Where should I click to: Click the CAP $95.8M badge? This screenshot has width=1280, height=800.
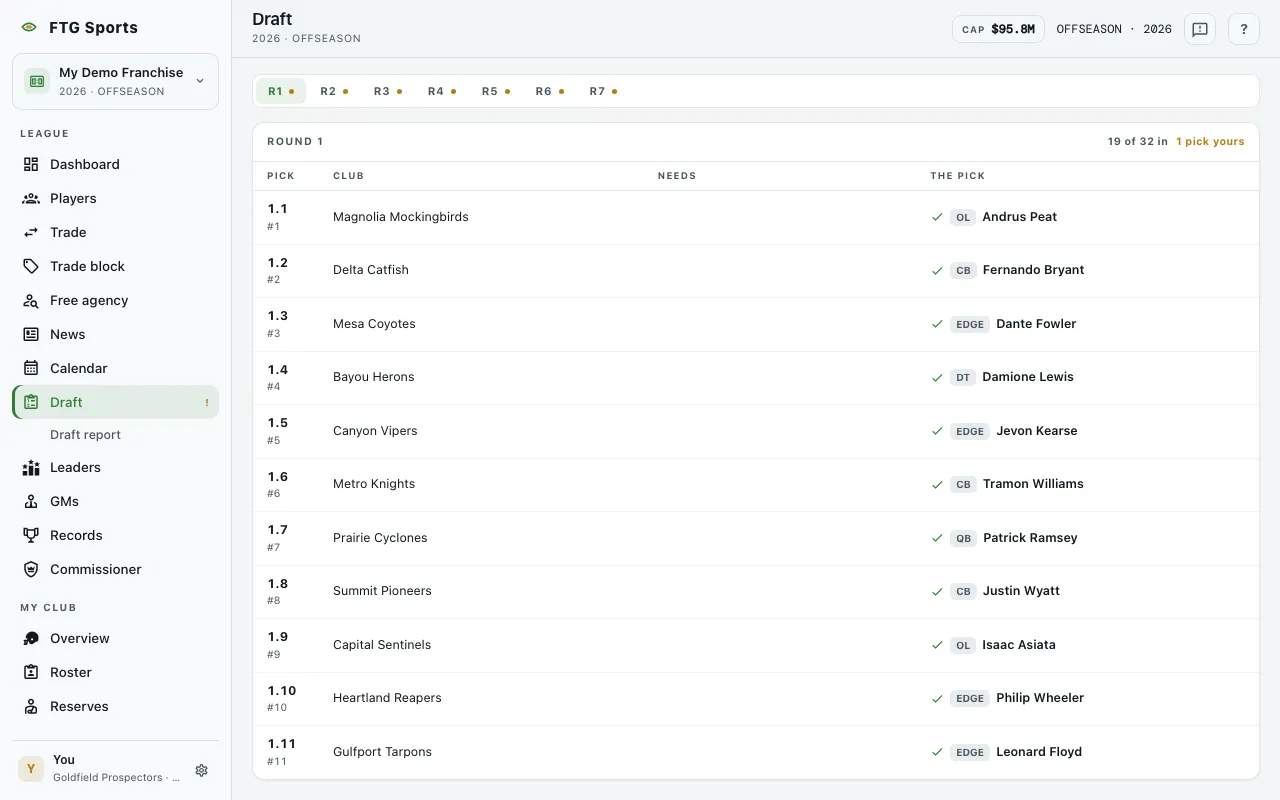[x=998, y=29]
